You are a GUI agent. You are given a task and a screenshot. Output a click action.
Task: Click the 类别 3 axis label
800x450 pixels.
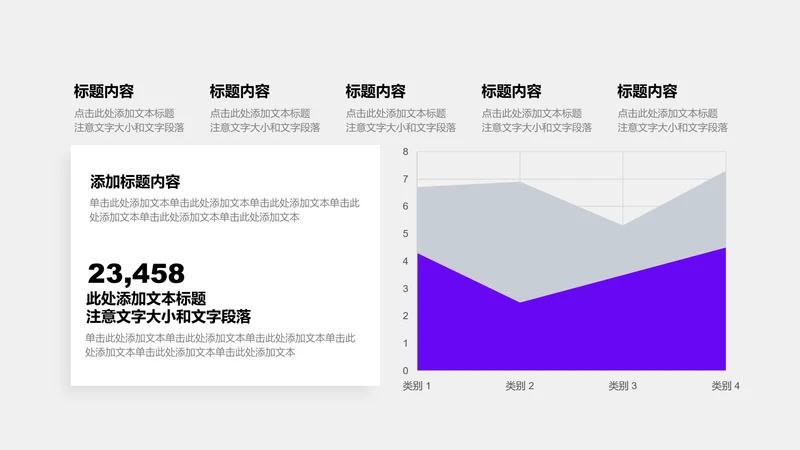(622, 386)
